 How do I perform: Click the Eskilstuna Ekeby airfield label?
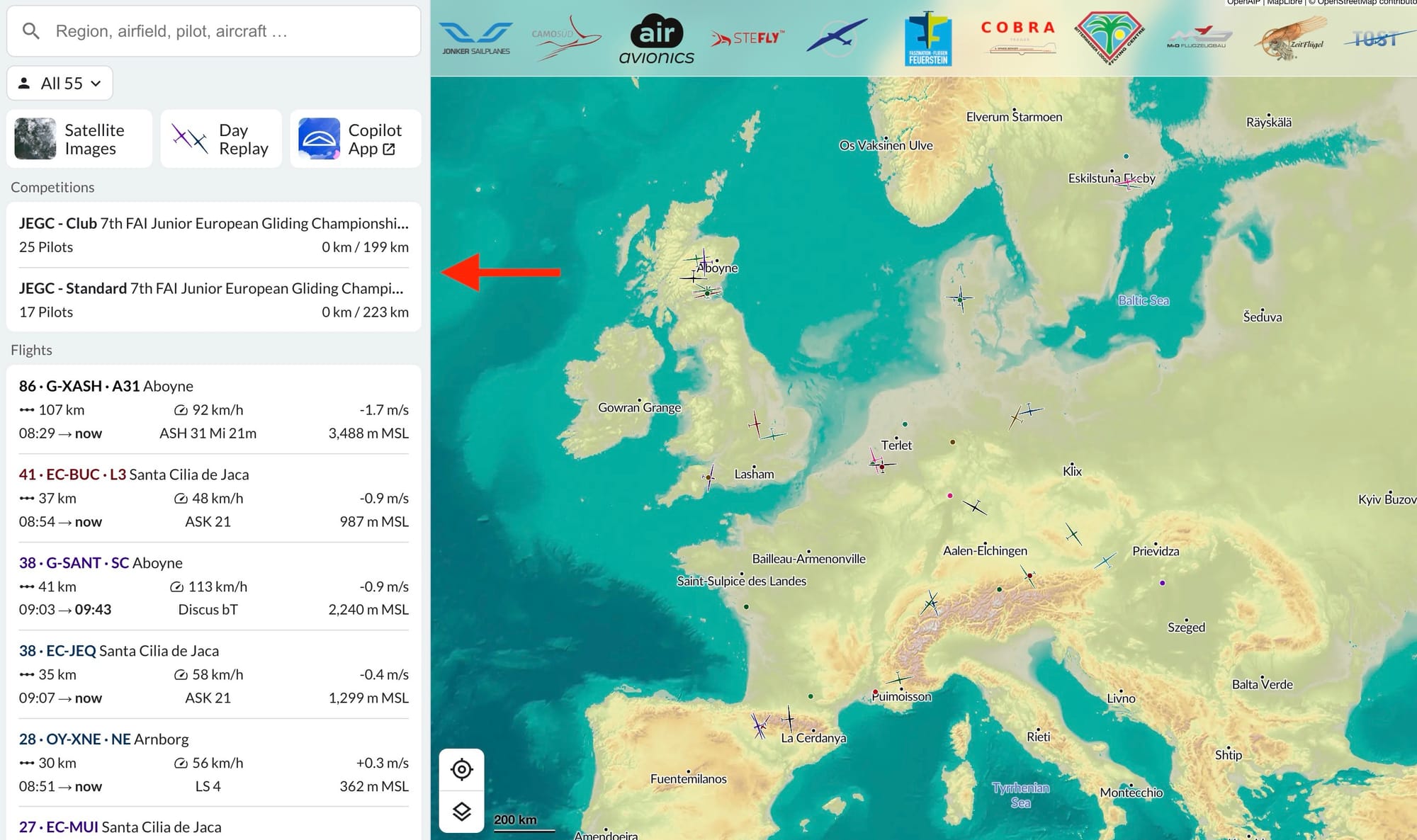tap(1112, 178)
